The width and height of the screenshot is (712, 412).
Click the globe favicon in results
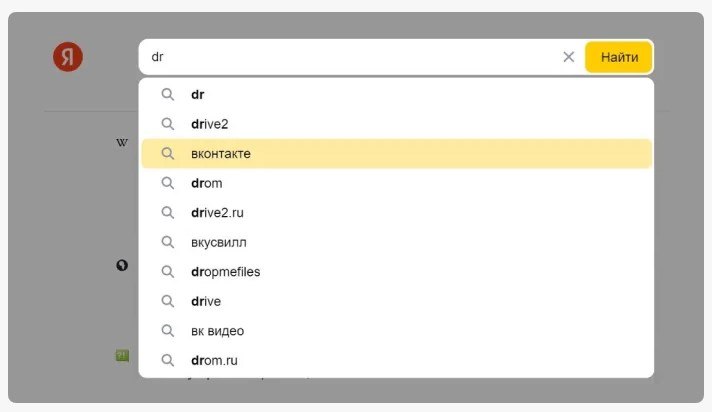pos(122,265)
